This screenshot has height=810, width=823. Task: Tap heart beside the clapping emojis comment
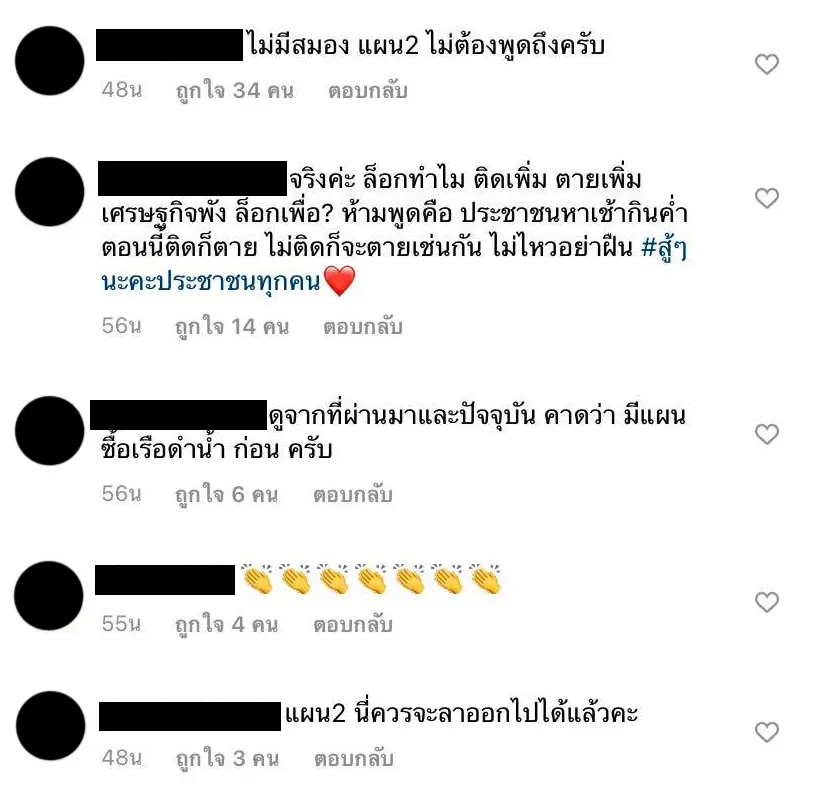click(766, 602)
